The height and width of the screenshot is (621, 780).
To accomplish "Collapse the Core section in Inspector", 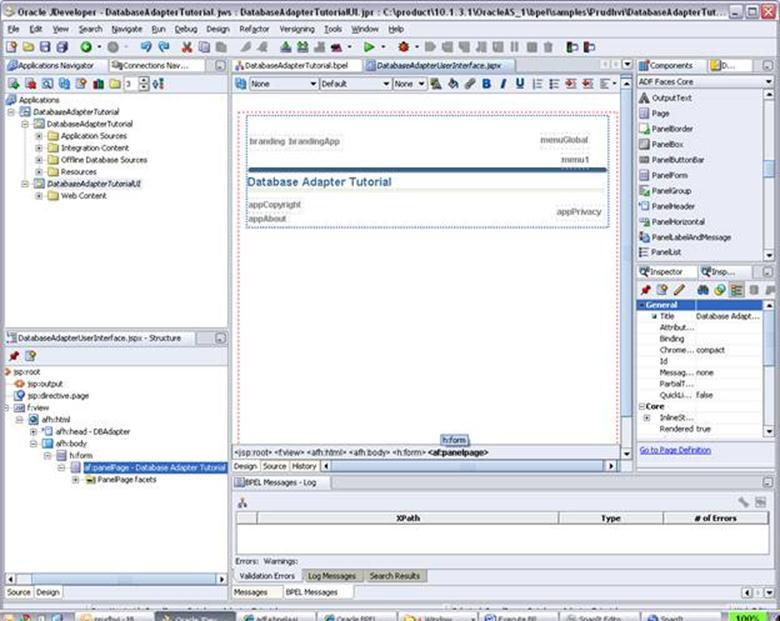I will [x=642, y=407].
